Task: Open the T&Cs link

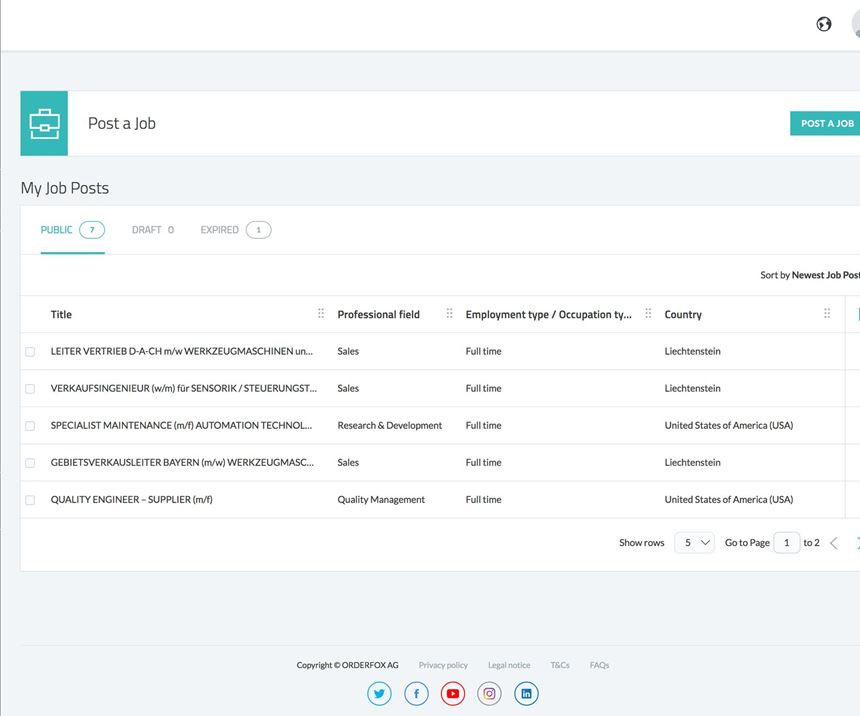Action: pos(560,665)
